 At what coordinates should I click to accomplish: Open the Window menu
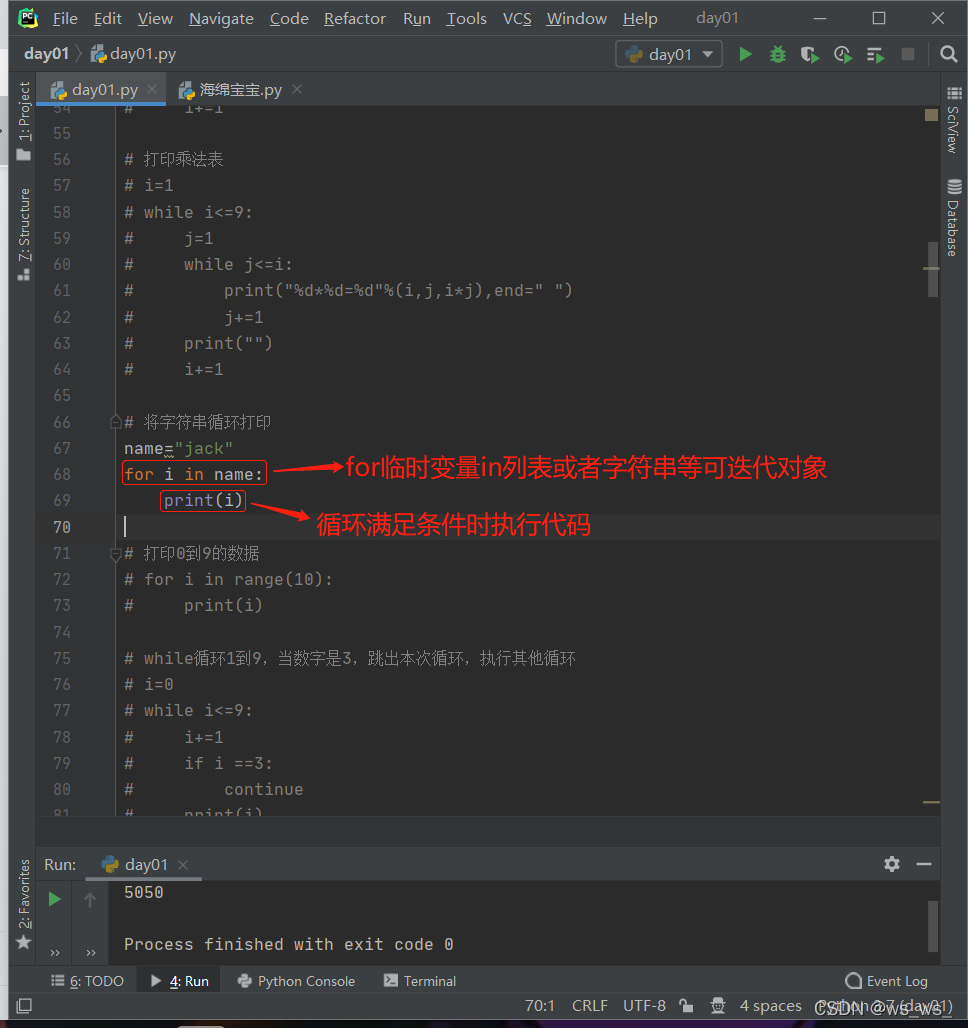[576, 18]
